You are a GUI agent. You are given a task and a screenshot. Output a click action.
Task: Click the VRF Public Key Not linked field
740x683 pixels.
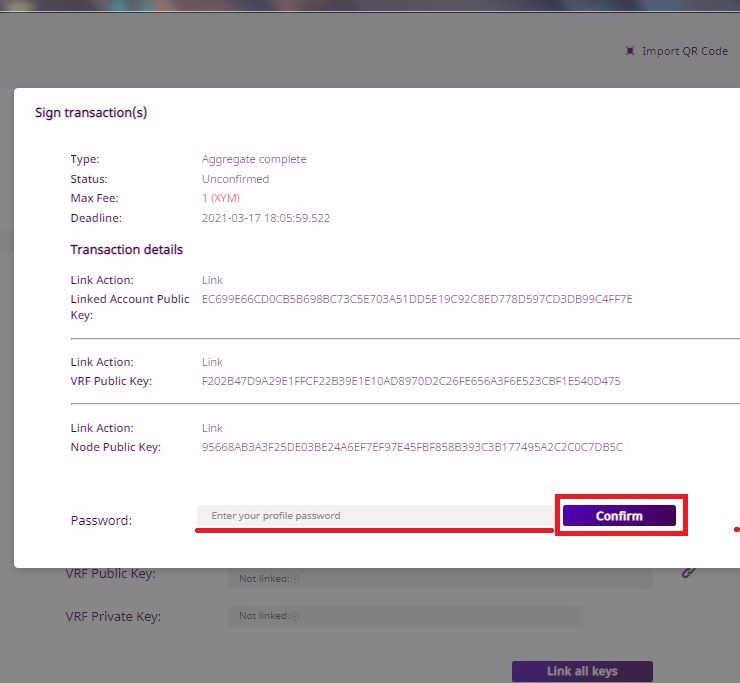(440, 578)
